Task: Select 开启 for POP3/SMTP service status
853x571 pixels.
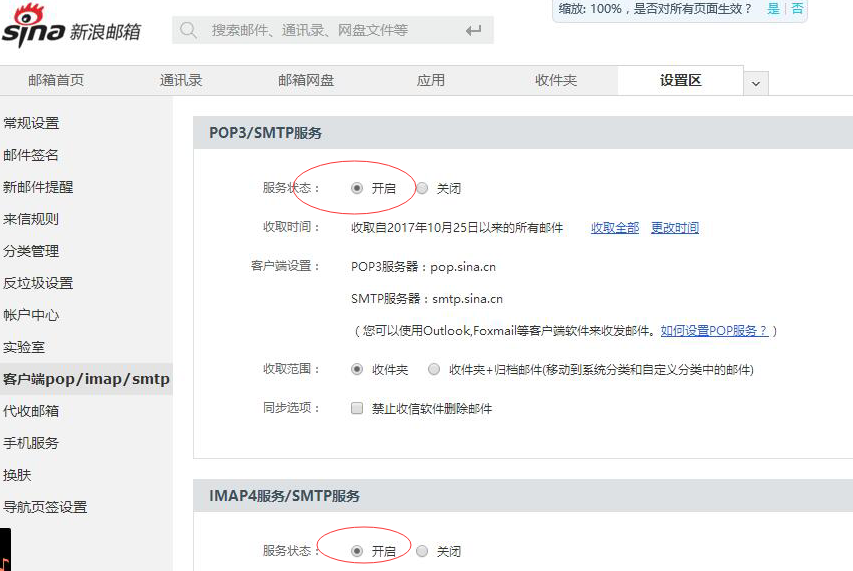Action: click(x=357, y=188)
